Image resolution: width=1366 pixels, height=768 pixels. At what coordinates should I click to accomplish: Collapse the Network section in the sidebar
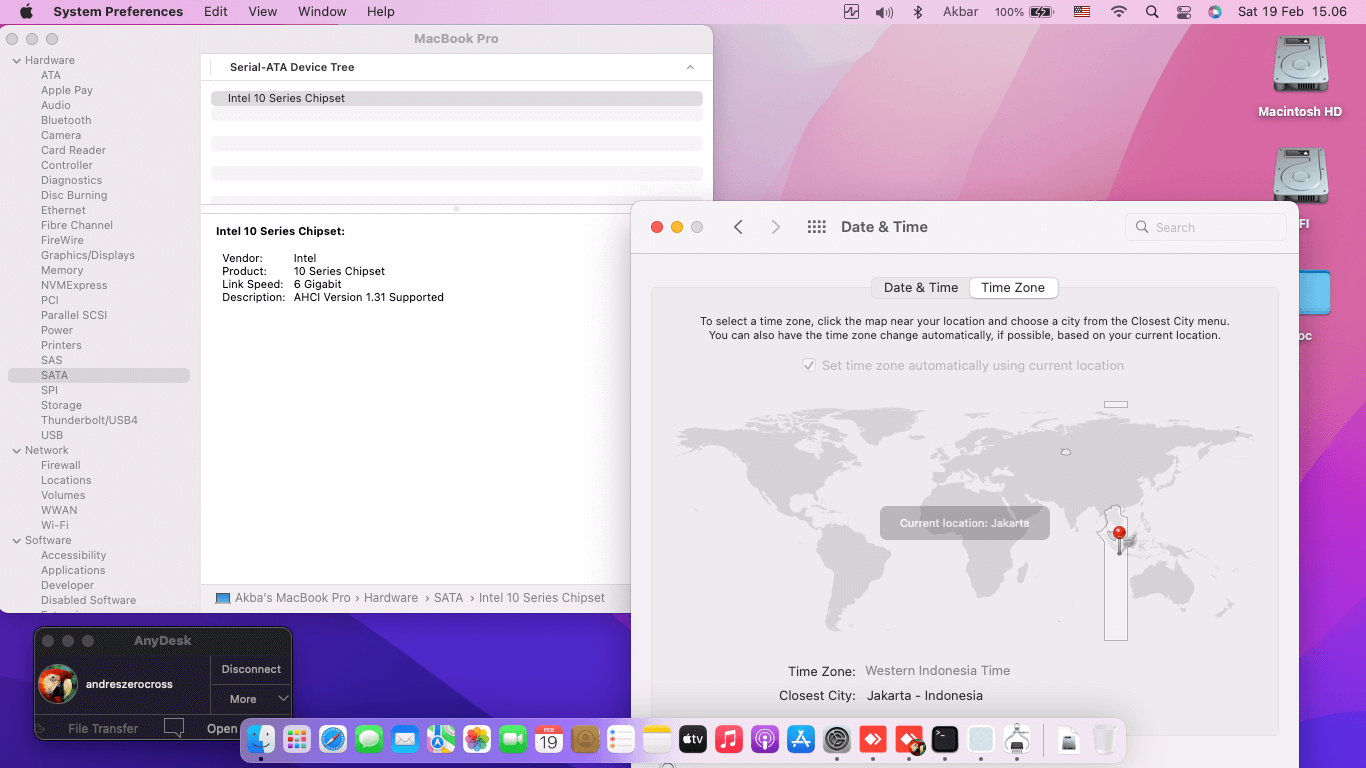[x=16, y=450]
